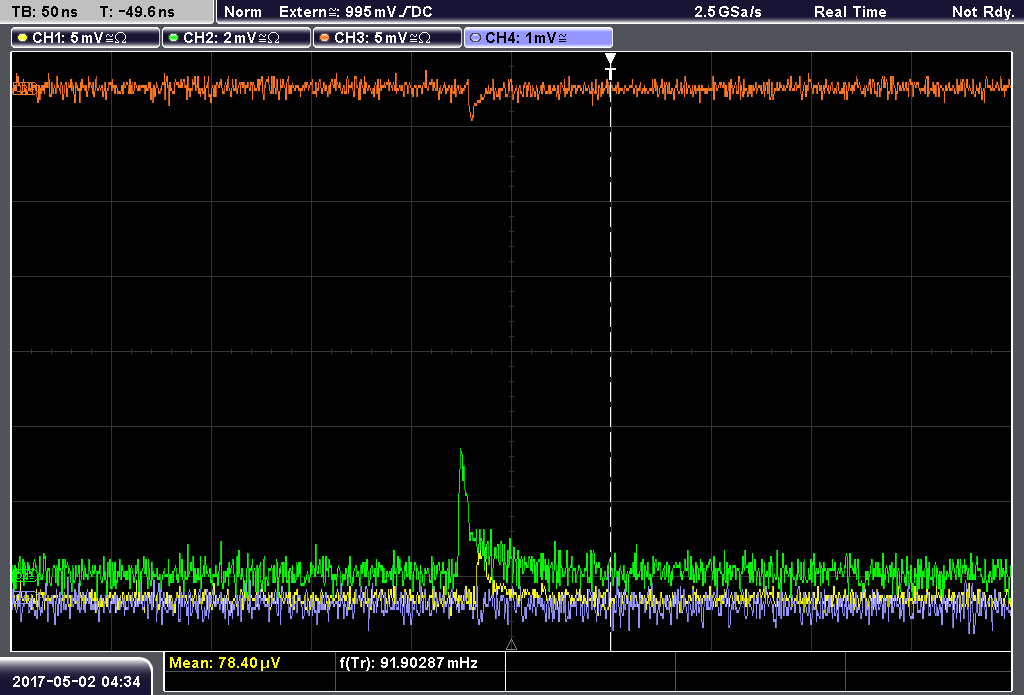Click the f(Tr): 91.90287 mHz readout
This screenshot has height=695, width=1024.
[x=409, y=663]
